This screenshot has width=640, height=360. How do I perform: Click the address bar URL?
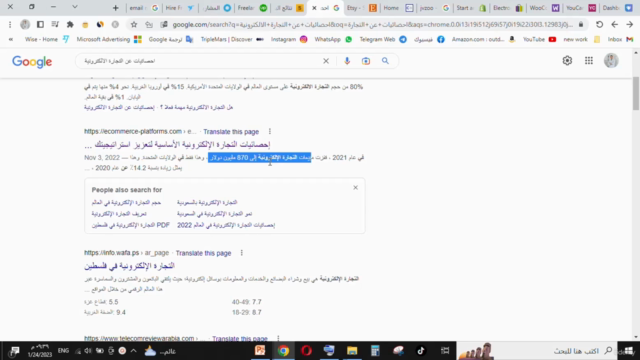372,24
